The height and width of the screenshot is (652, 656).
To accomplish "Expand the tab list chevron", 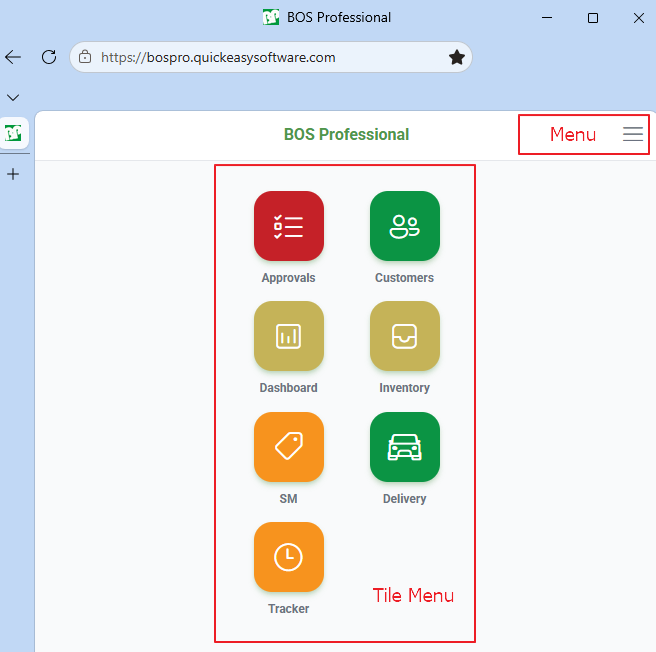I will point(13,98).
